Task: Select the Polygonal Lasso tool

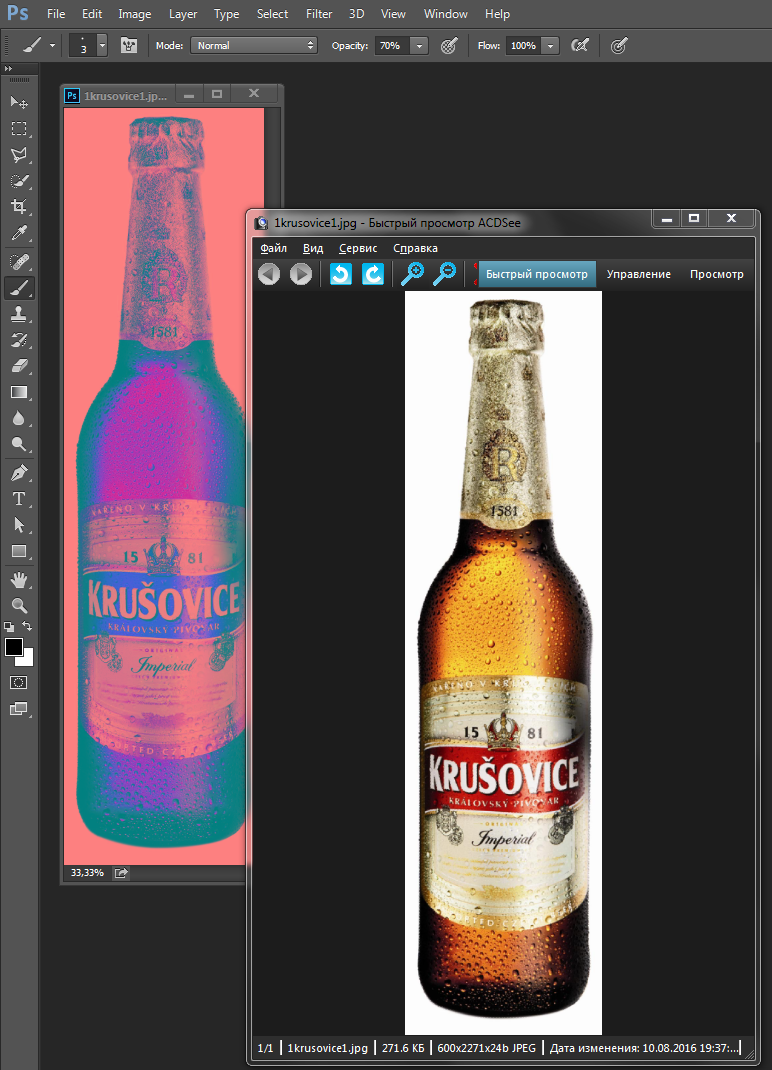Action: click(x=19, y=155)
